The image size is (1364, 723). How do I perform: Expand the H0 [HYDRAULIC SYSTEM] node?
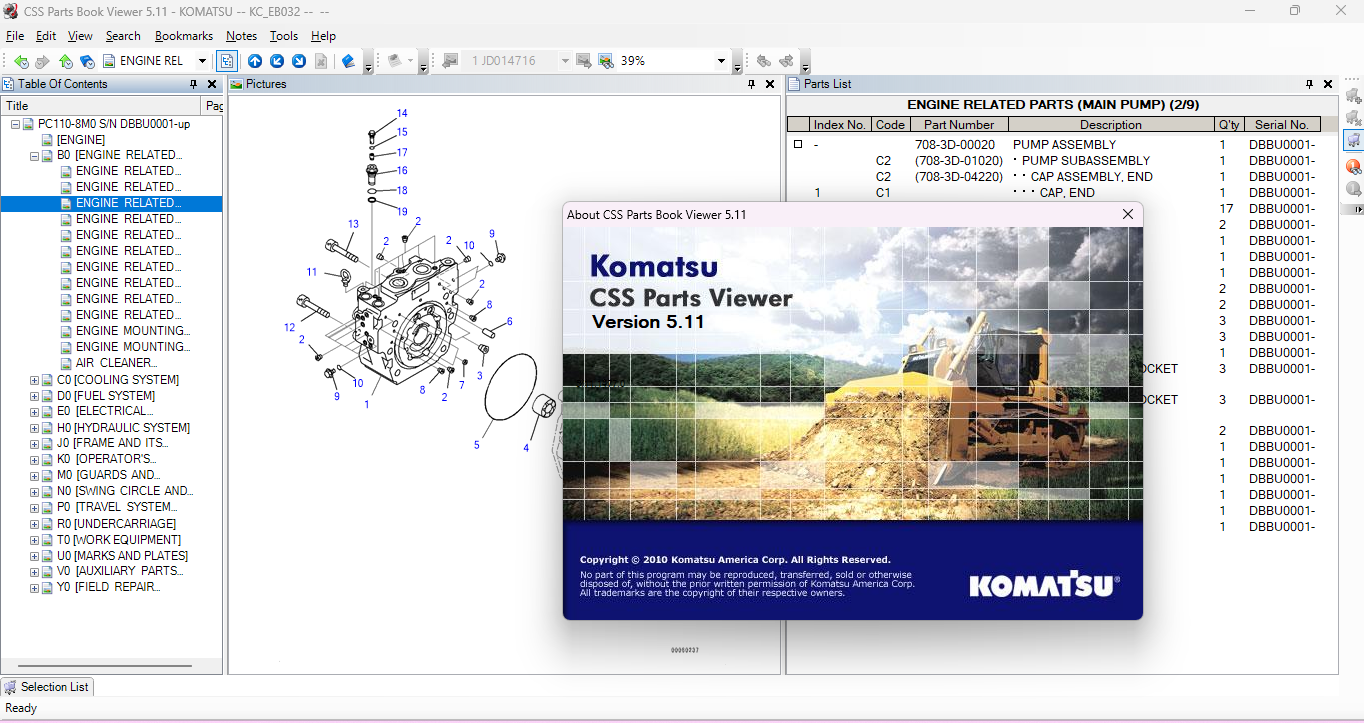pos(34,428)
